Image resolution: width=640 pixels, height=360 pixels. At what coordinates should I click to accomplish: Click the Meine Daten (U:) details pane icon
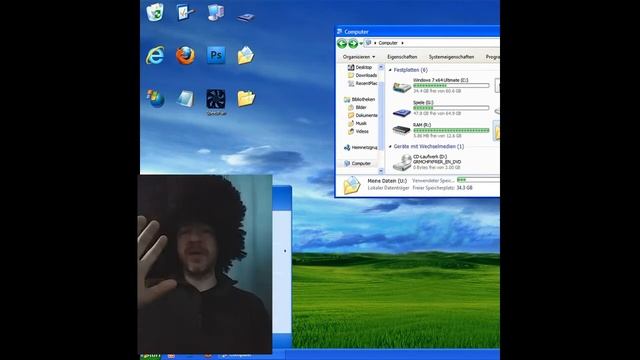pos(351,185)
